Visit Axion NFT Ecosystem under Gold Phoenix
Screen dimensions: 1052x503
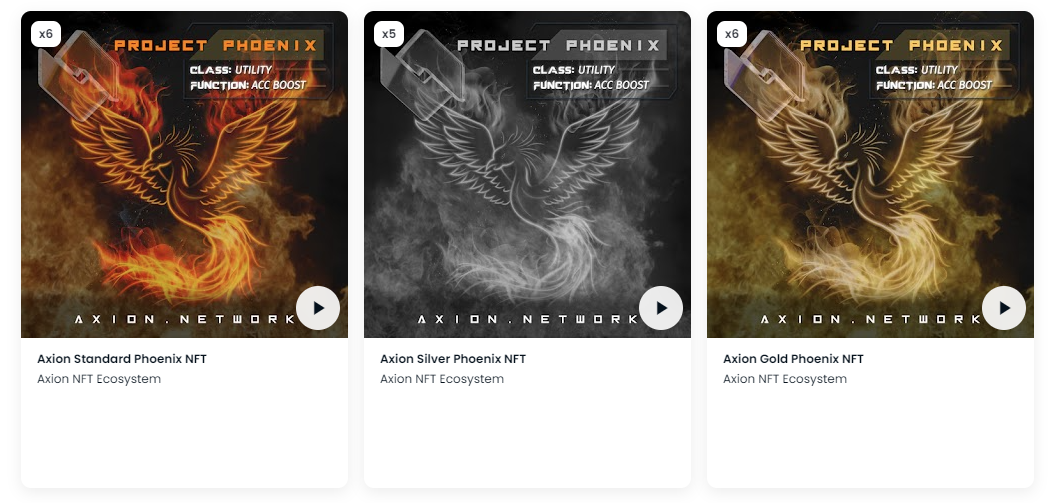tap(785, 379)
